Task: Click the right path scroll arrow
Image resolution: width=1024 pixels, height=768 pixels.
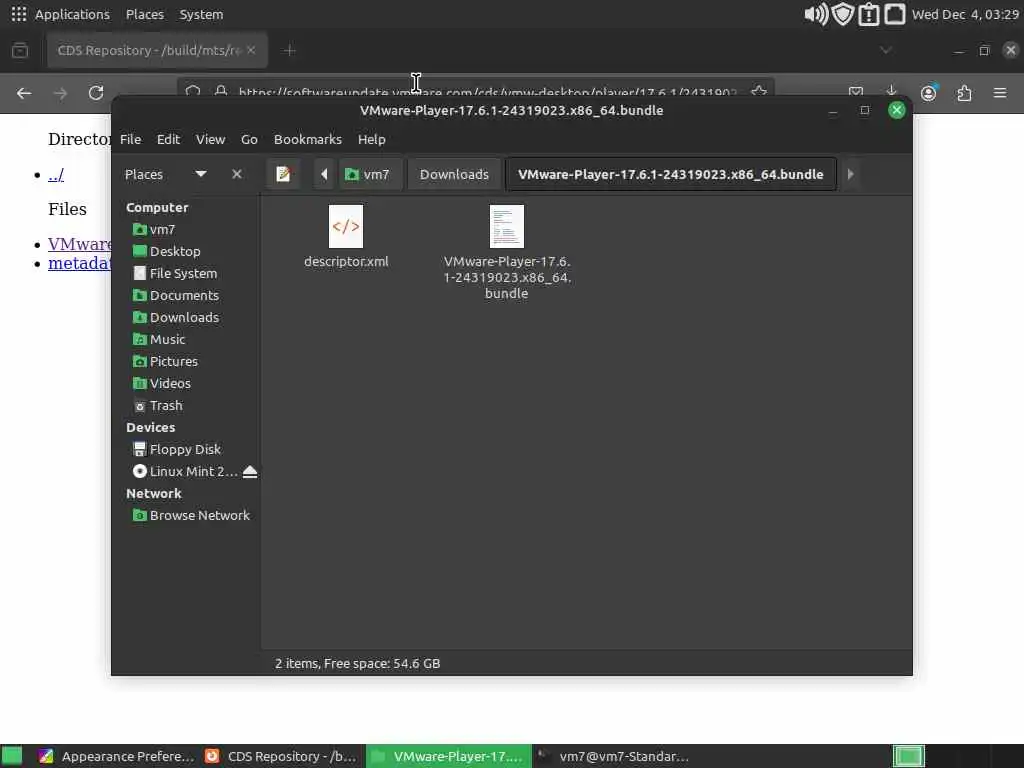Action: click(850, 174)
